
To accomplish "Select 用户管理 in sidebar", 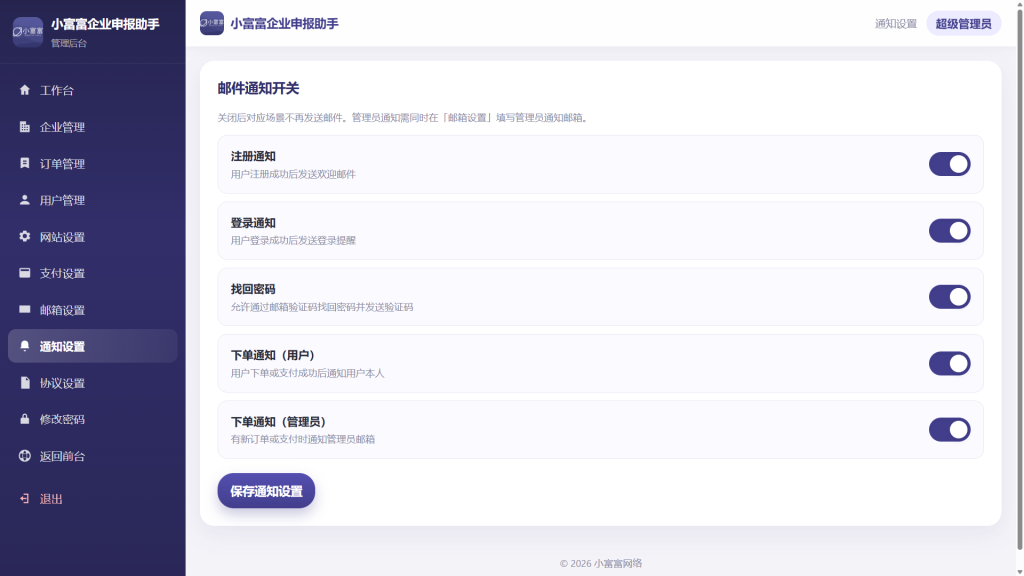I will [x=93, y=200].
